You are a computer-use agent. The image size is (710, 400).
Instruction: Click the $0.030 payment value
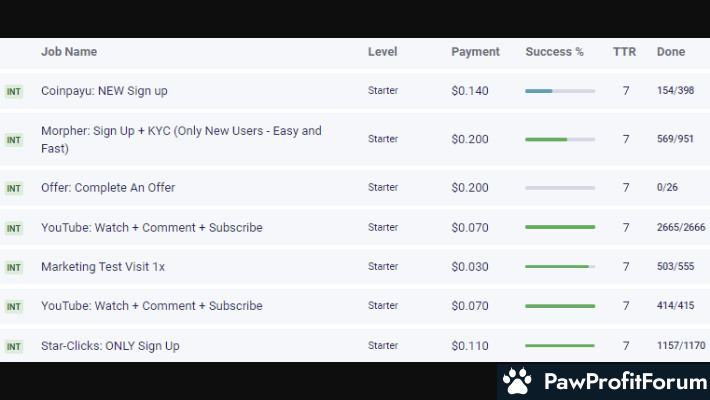tap(470, 266)
